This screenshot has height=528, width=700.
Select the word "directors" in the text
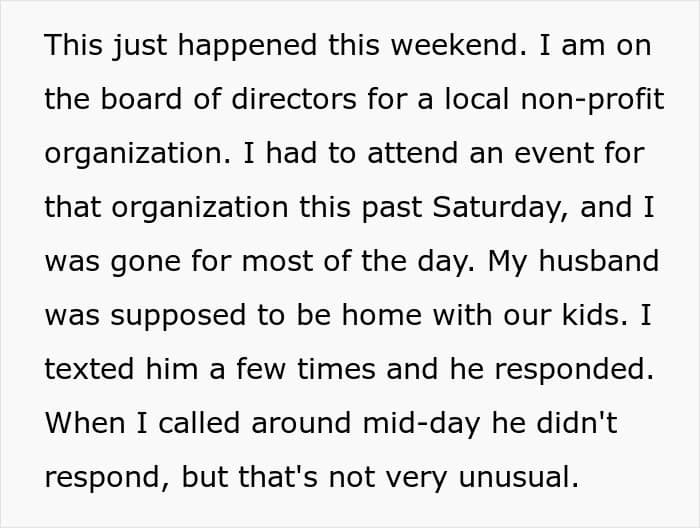coord(294,99)
